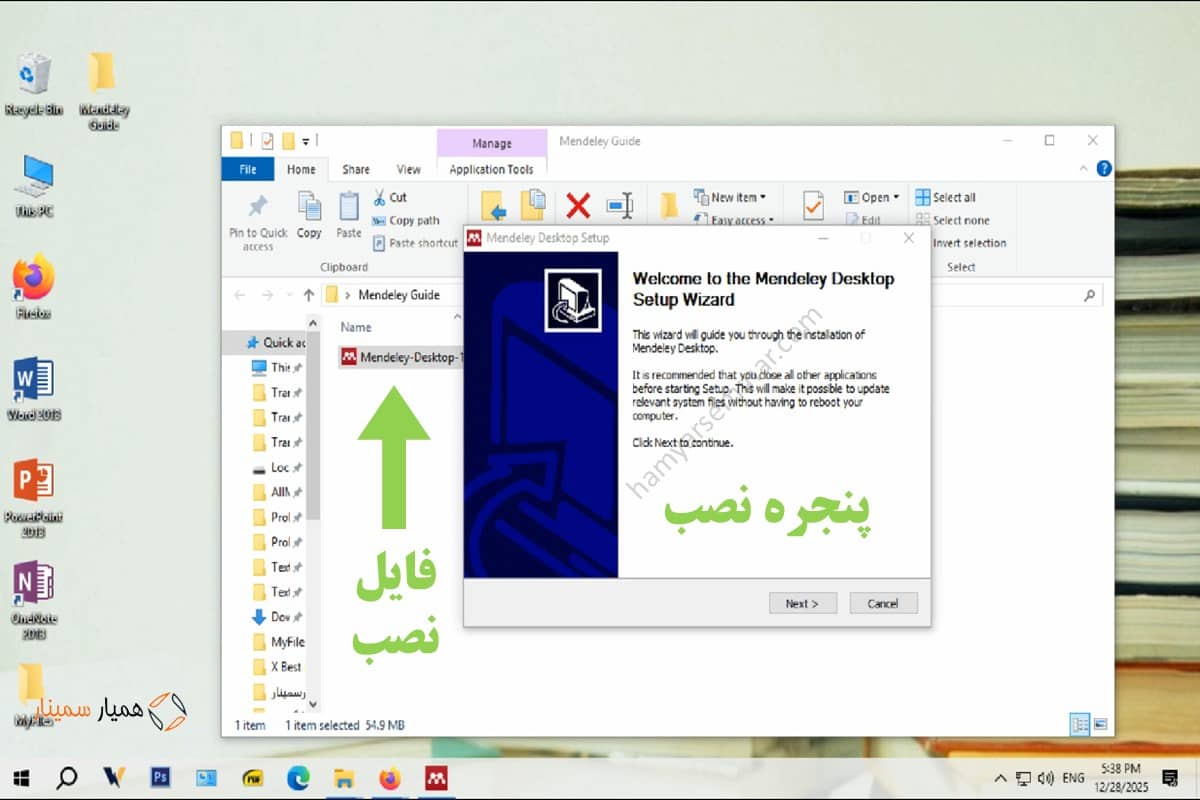
Task: Click Next in Mendeley Desktop Setup
Action: (803, 603)
